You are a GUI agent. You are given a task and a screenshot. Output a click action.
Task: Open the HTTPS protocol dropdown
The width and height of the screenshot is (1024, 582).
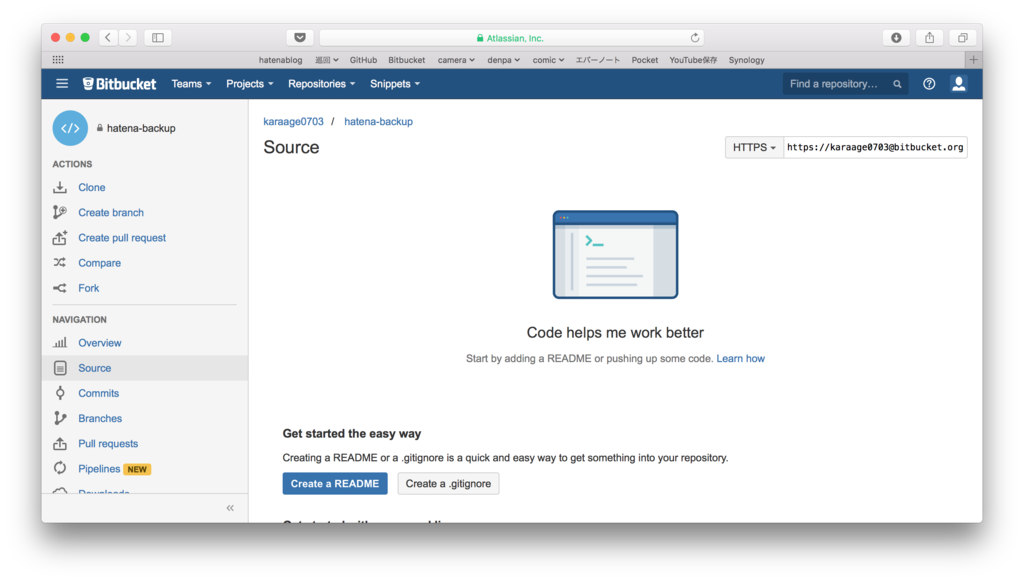[754, 148]
